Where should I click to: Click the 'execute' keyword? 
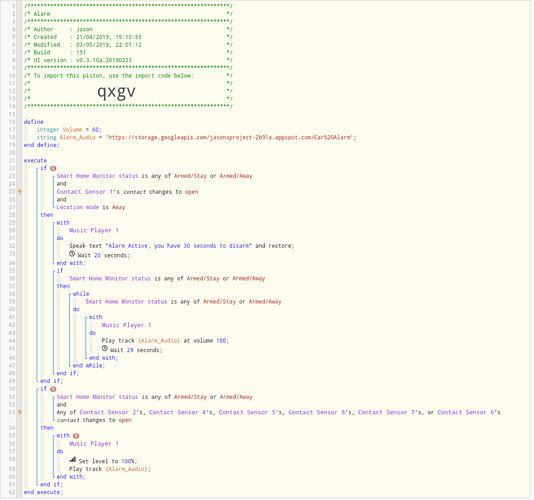click(x=35, y=161)
